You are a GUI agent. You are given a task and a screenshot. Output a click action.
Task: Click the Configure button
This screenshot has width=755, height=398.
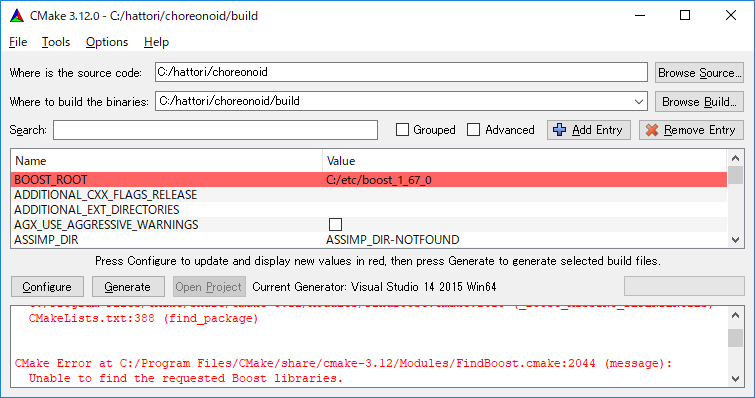[x=47, y=287]
